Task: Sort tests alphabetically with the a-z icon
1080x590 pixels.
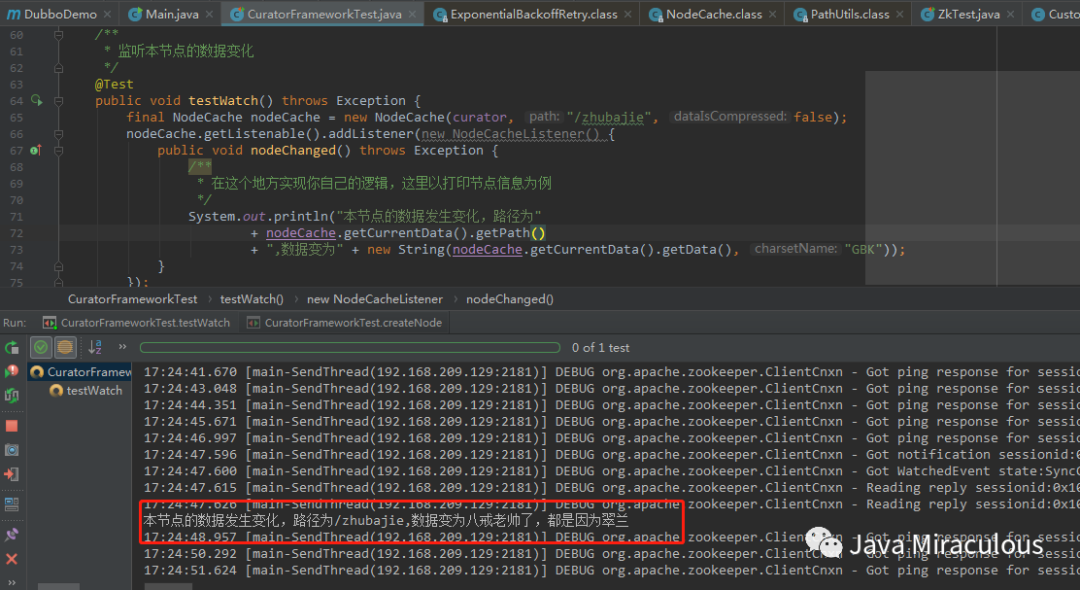Action: [95, 348]
